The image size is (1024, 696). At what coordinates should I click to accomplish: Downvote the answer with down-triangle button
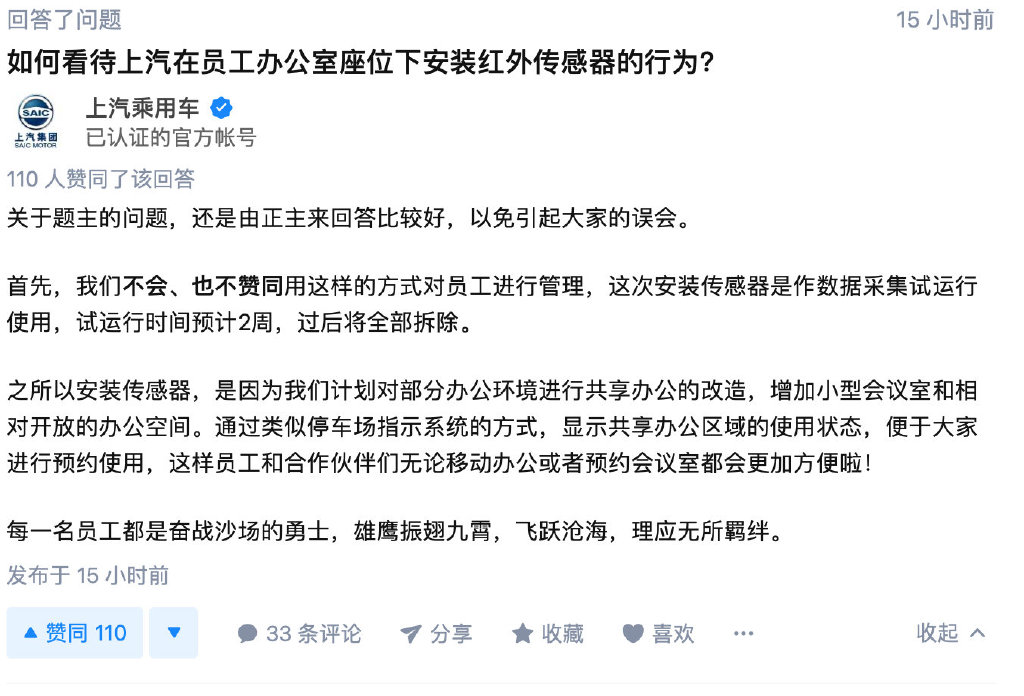(x=174, y=633)
